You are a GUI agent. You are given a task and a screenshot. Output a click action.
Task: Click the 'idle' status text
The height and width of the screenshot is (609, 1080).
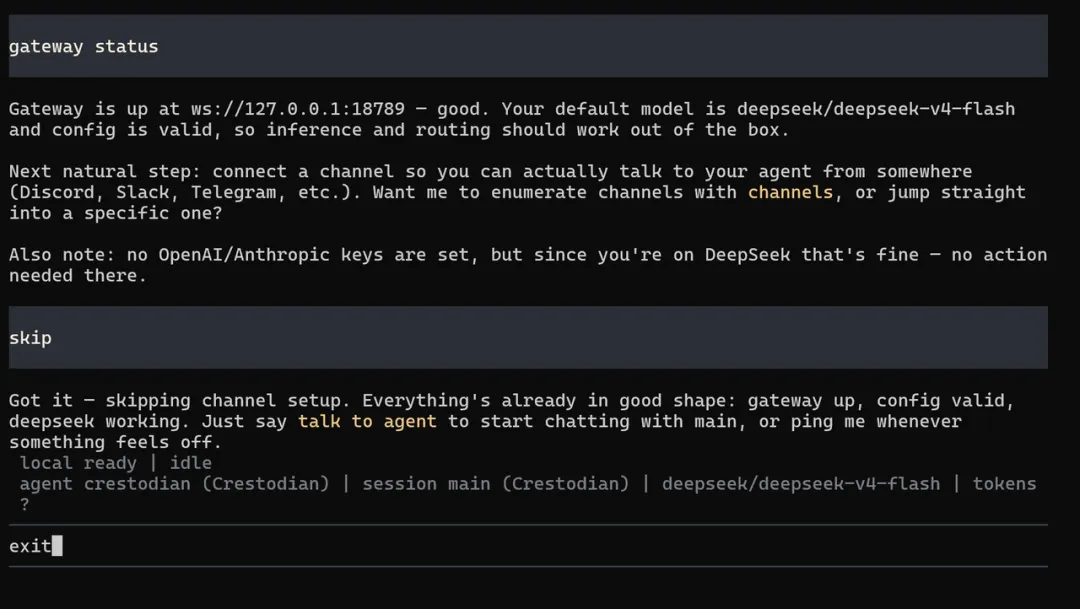[x=191, y=463]
